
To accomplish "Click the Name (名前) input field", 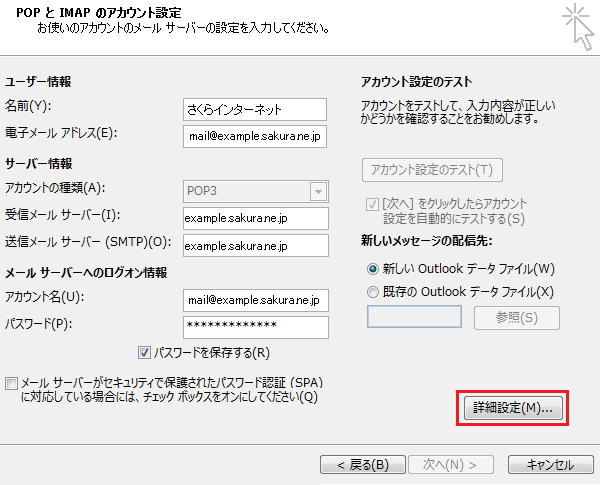I will pos(255,109).
